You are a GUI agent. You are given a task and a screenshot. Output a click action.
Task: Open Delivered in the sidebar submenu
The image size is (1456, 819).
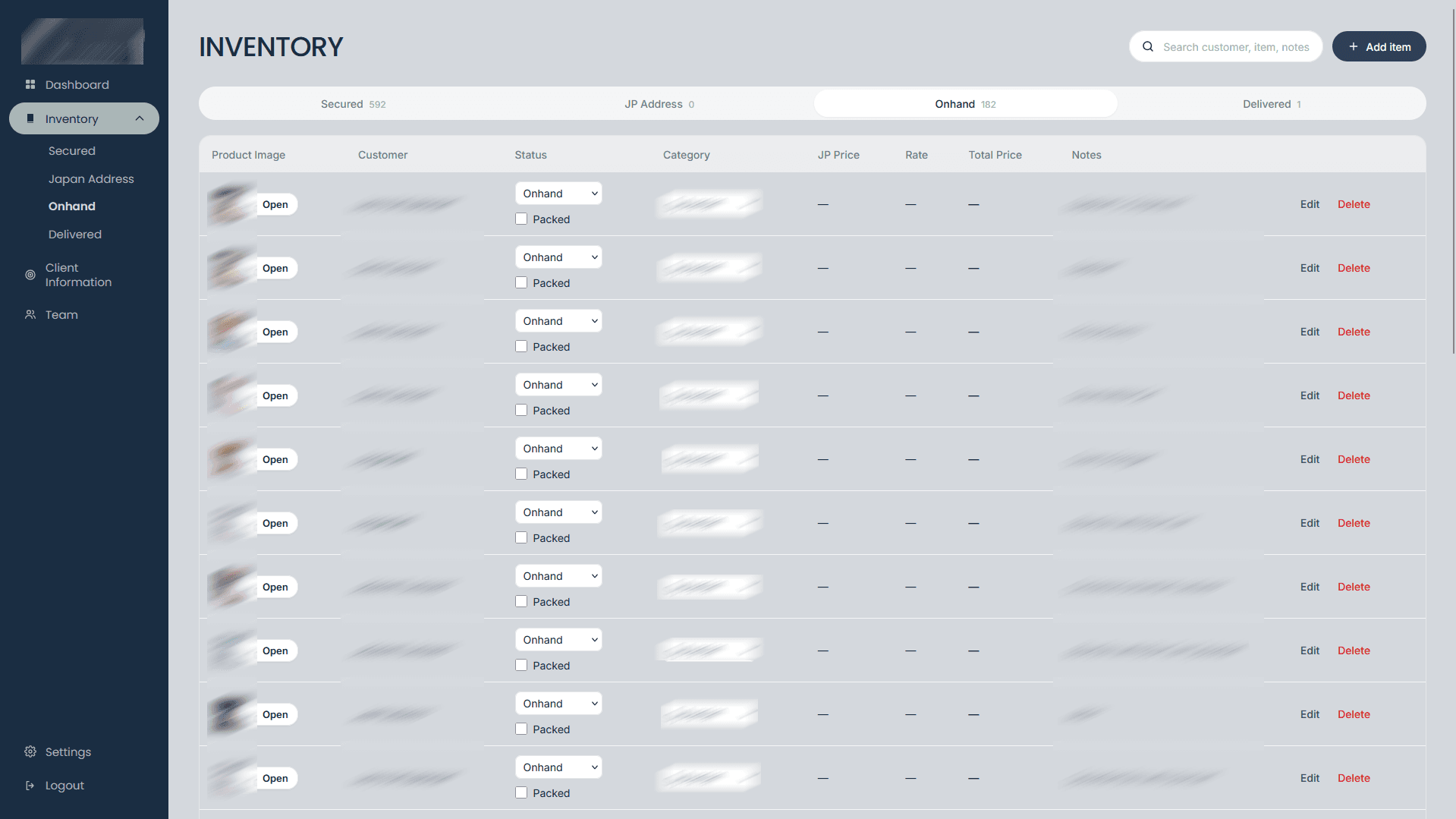pyautogui.click(x=75, y=235)
